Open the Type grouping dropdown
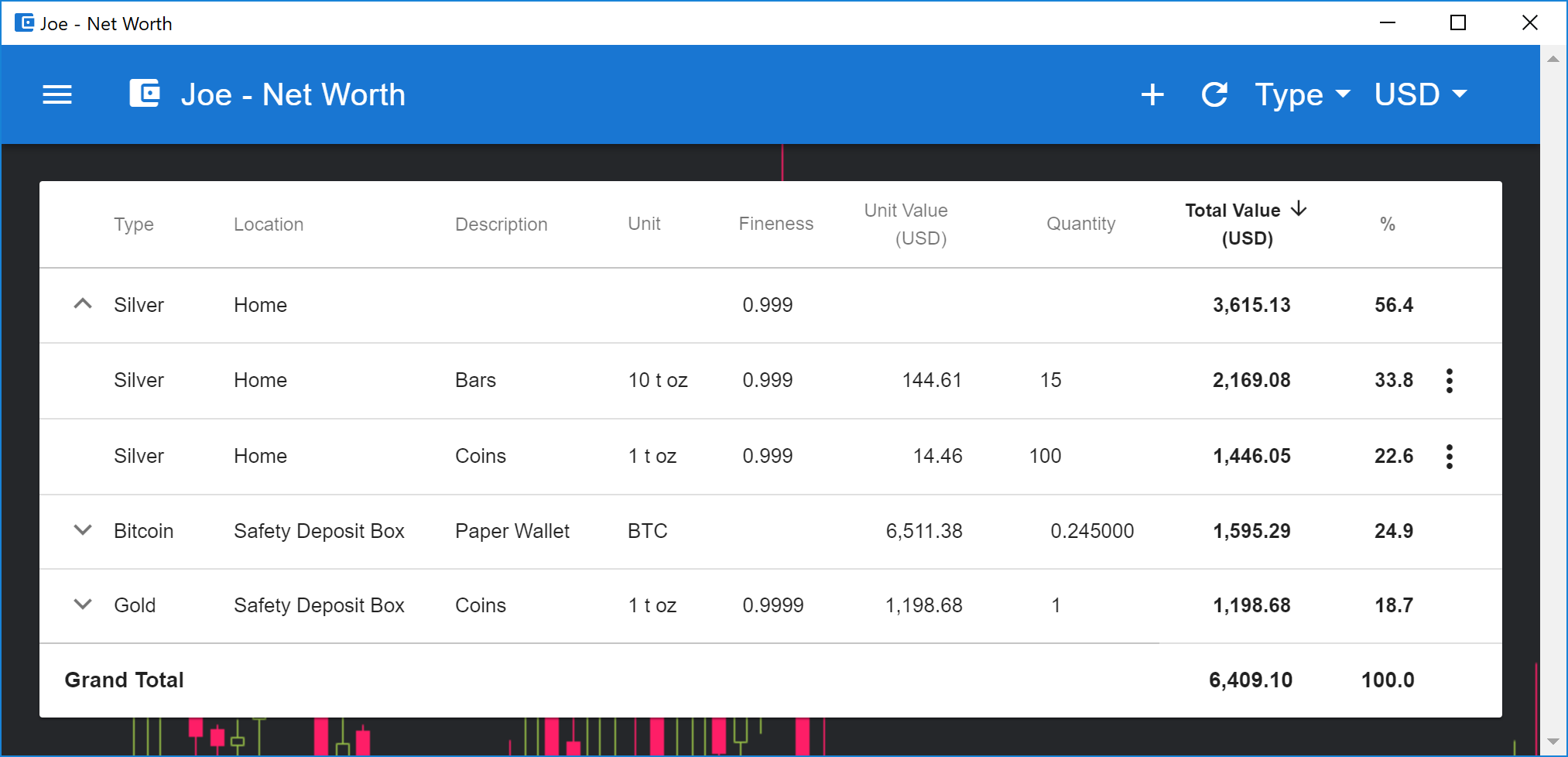1568x757 pixels. click(1303, 94)
